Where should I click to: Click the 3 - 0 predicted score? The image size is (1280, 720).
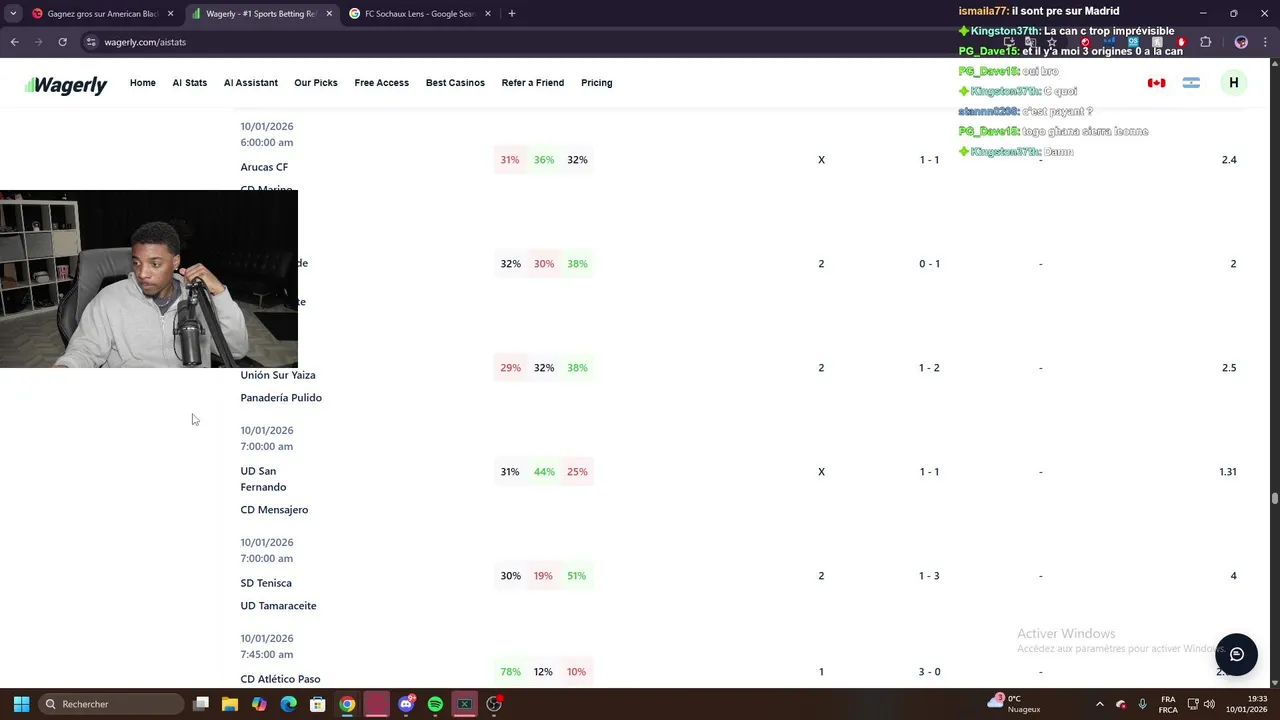point(929,672)
